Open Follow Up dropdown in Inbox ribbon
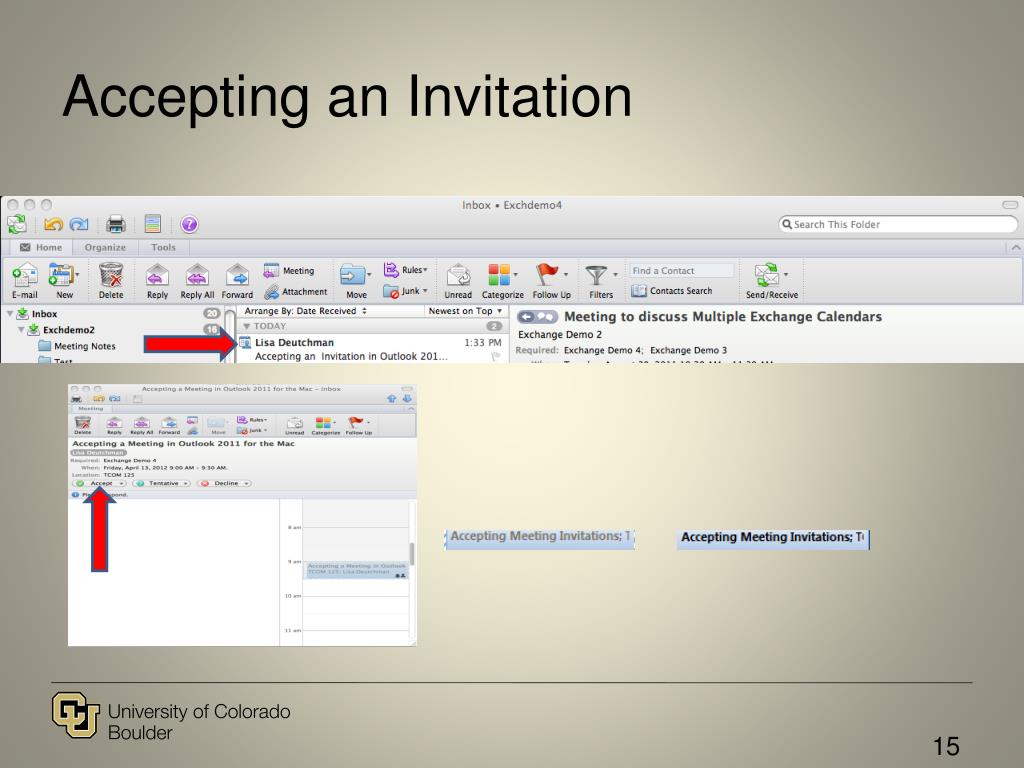Image resolution: width=1024 pixels, height=768 pixels. pos(566,275)
